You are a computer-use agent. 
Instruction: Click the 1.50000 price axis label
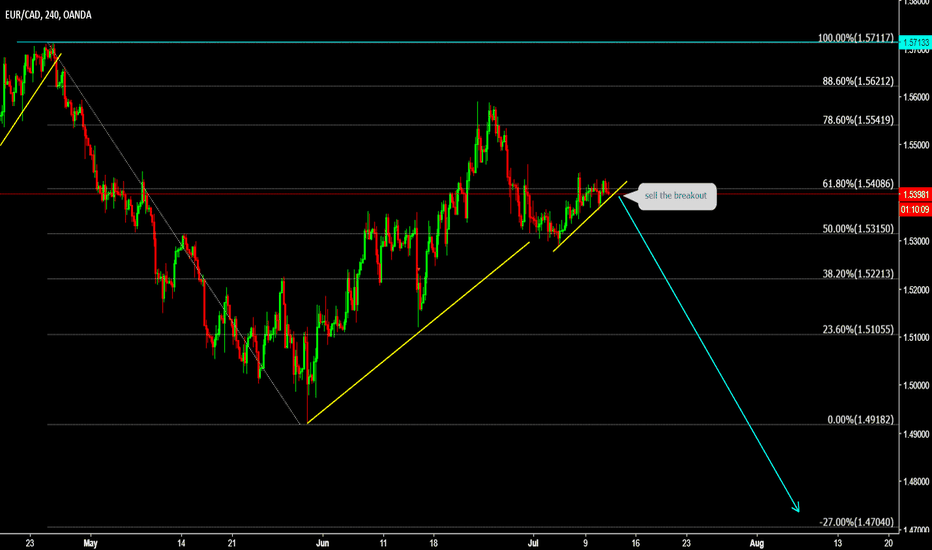pos(915,385)
